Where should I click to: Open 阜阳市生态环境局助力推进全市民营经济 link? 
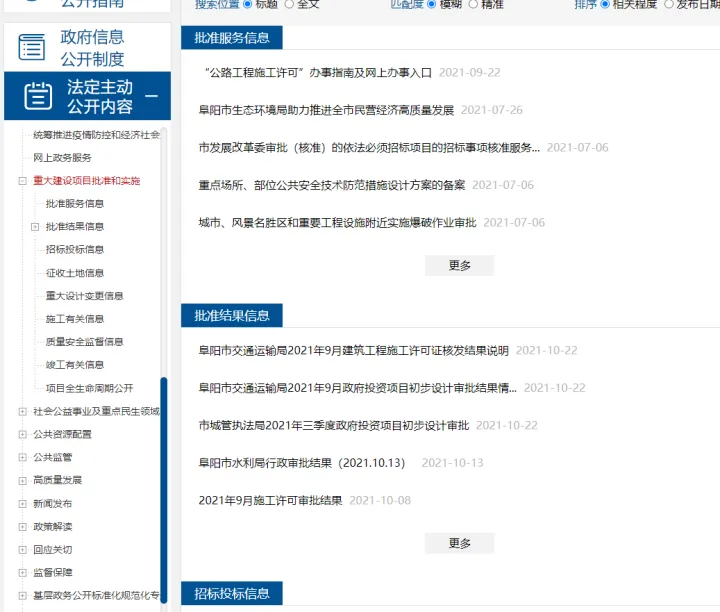(x=326, y=110)
